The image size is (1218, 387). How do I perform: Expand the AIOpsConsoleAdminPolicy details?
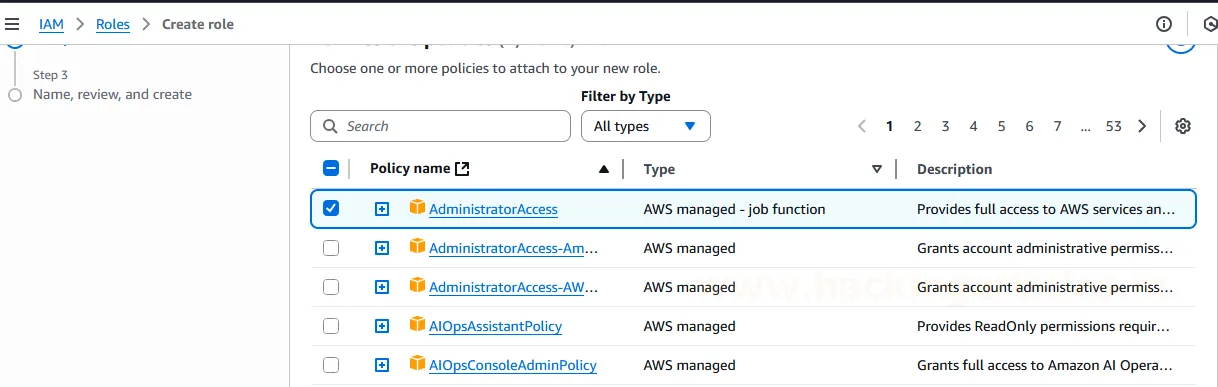(x=381, y=365)
